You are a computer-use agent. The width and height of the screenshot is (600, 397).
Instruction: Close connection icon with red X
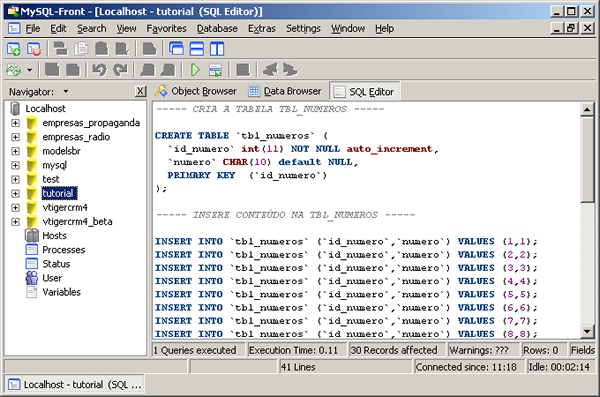[x=34, y=49]
